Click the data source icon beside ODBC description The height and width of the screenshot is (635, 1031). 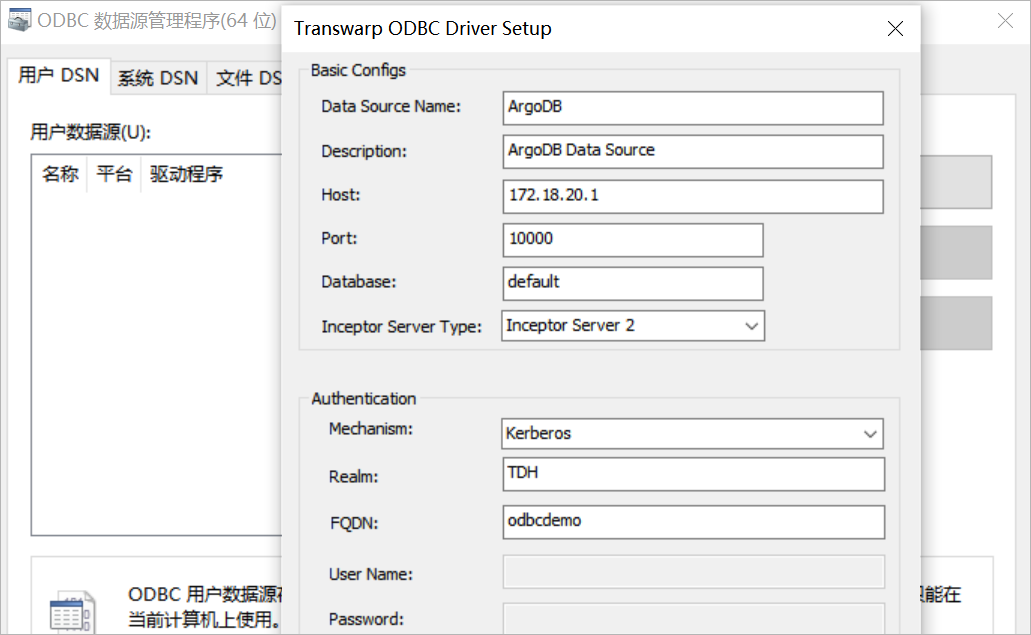tap(72, 611)
